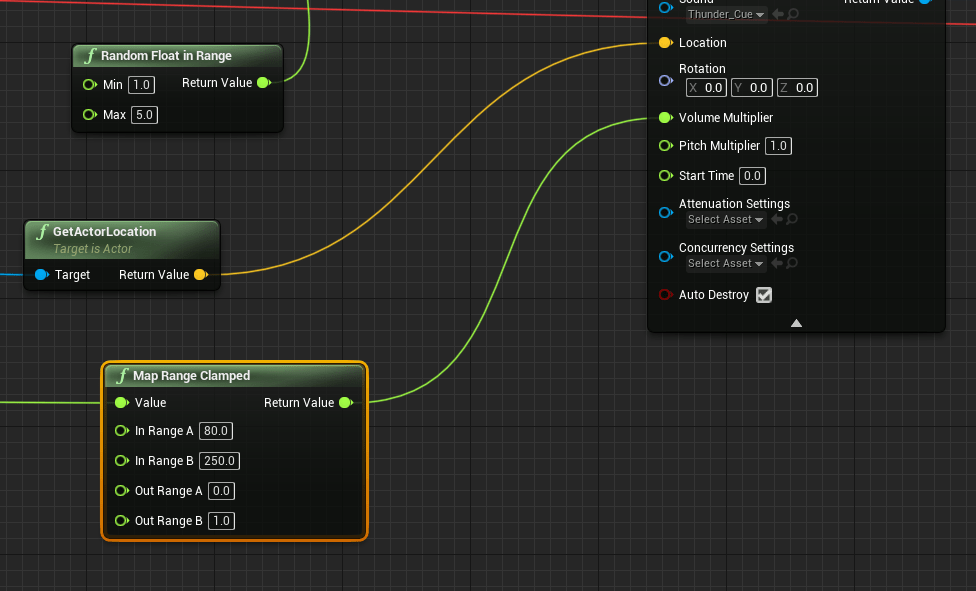Click the Pitch Multiplier value field
976x591 pixels.
click(x=778, y=146)
